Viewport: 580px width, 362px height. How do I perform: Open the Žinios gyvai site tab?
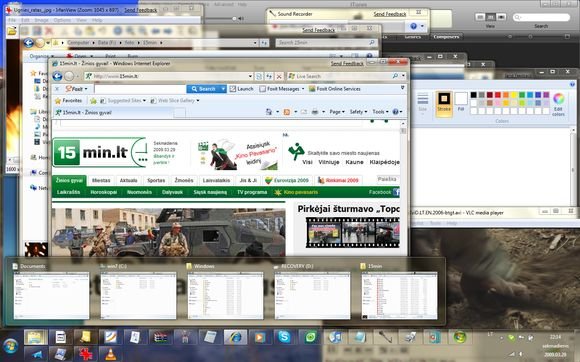[x=69, y=180]
